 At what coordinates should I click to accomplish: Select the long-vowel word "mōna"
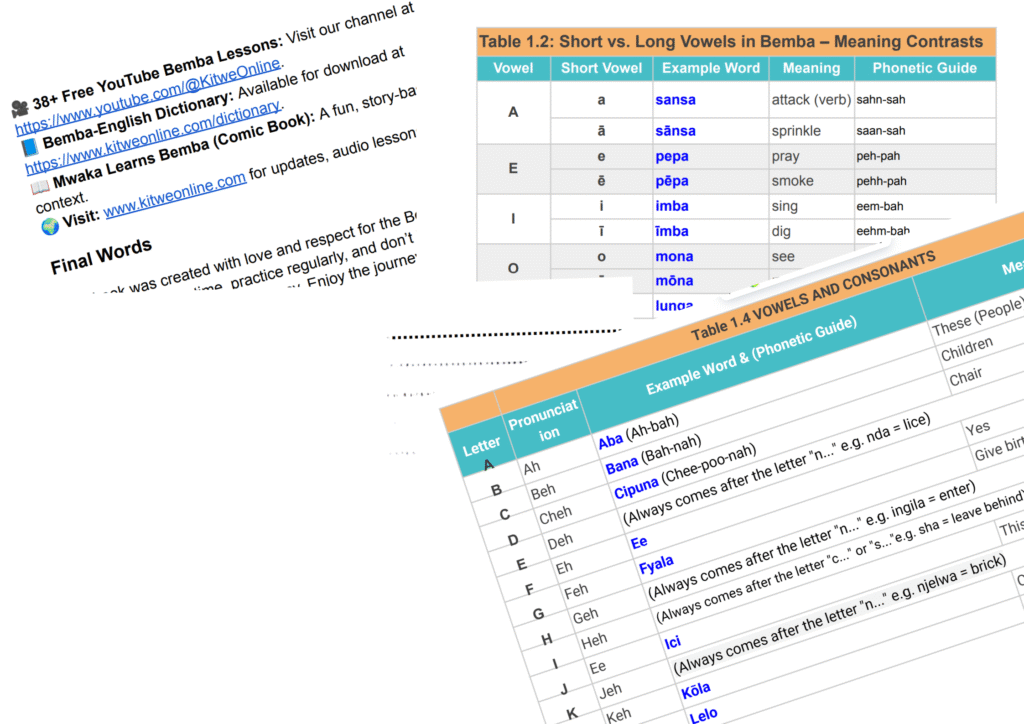pyautogui.click(x=674, y=281)
